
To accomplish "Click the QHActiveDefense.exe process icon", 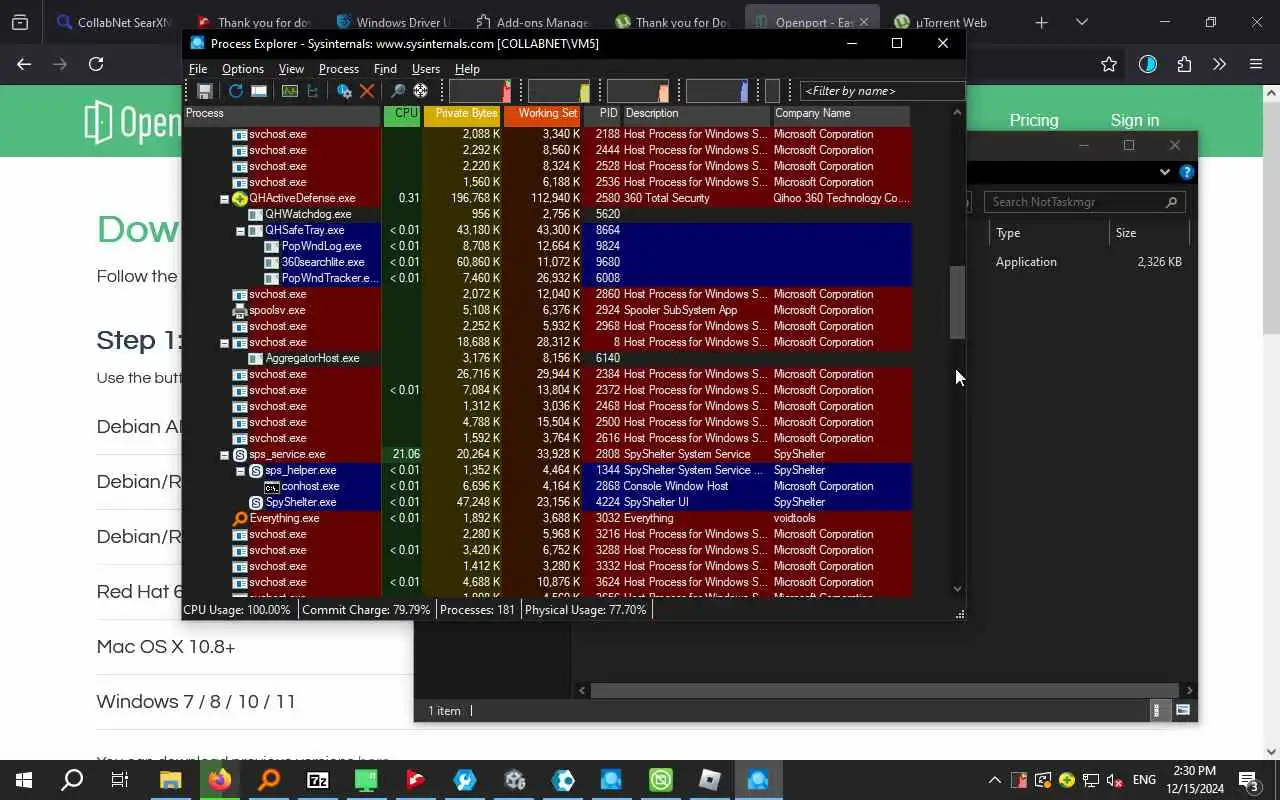I will pos(240,198).
